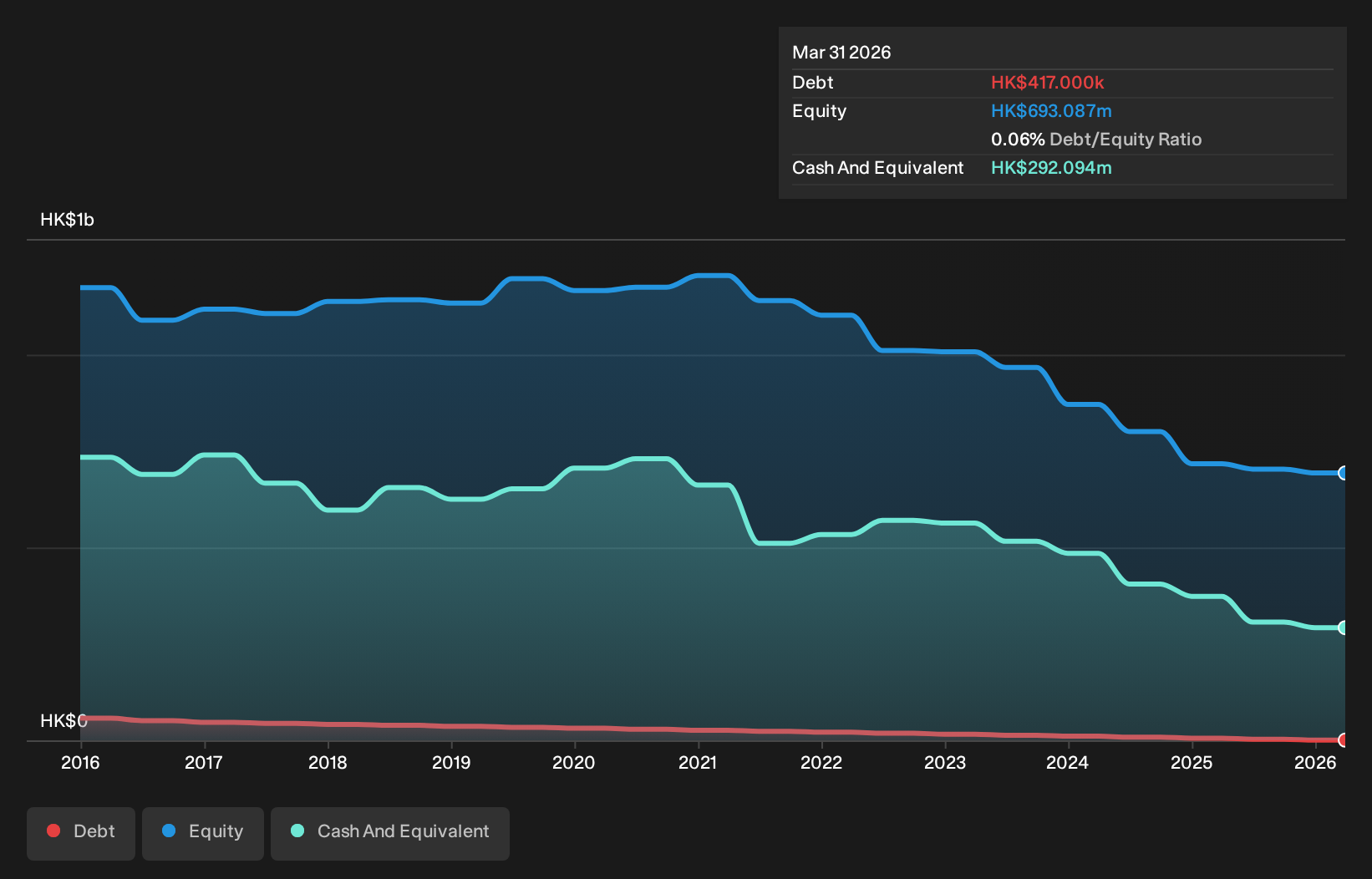Click the 2016 x-axis label
Screen dimensions: 1372x879
click(80, 762)
